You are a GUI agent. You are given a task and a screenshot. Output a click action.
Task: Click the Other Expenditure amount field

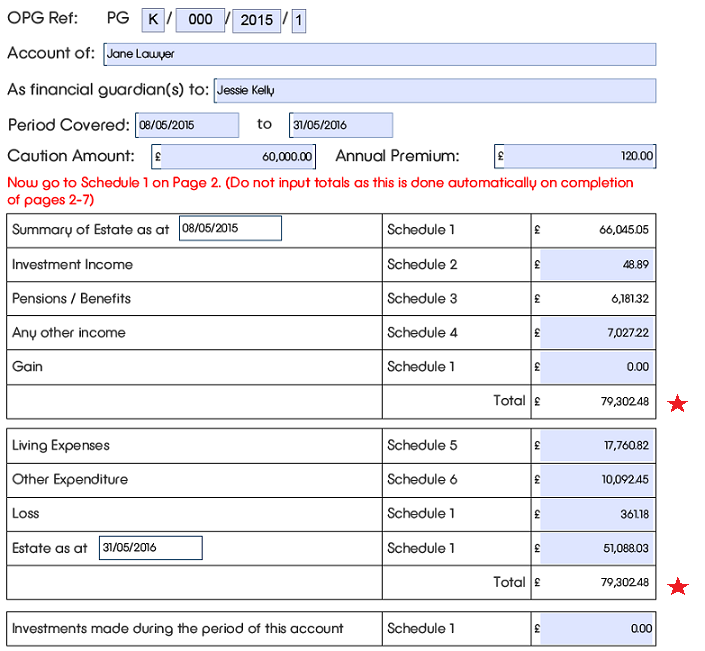point(597,480)
